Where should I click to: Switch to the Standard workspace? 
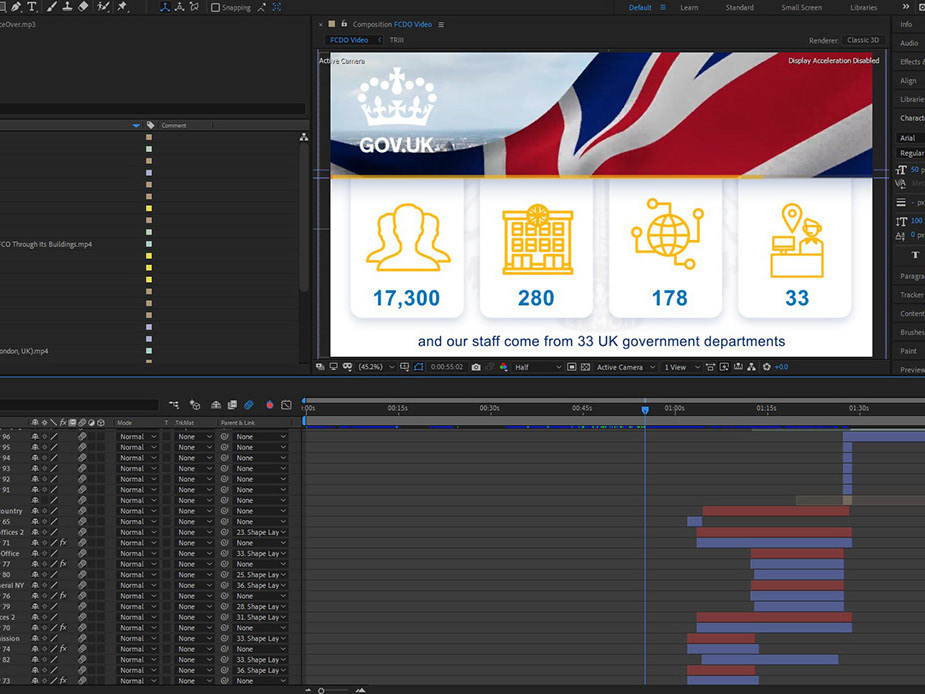tap(740, 8)
